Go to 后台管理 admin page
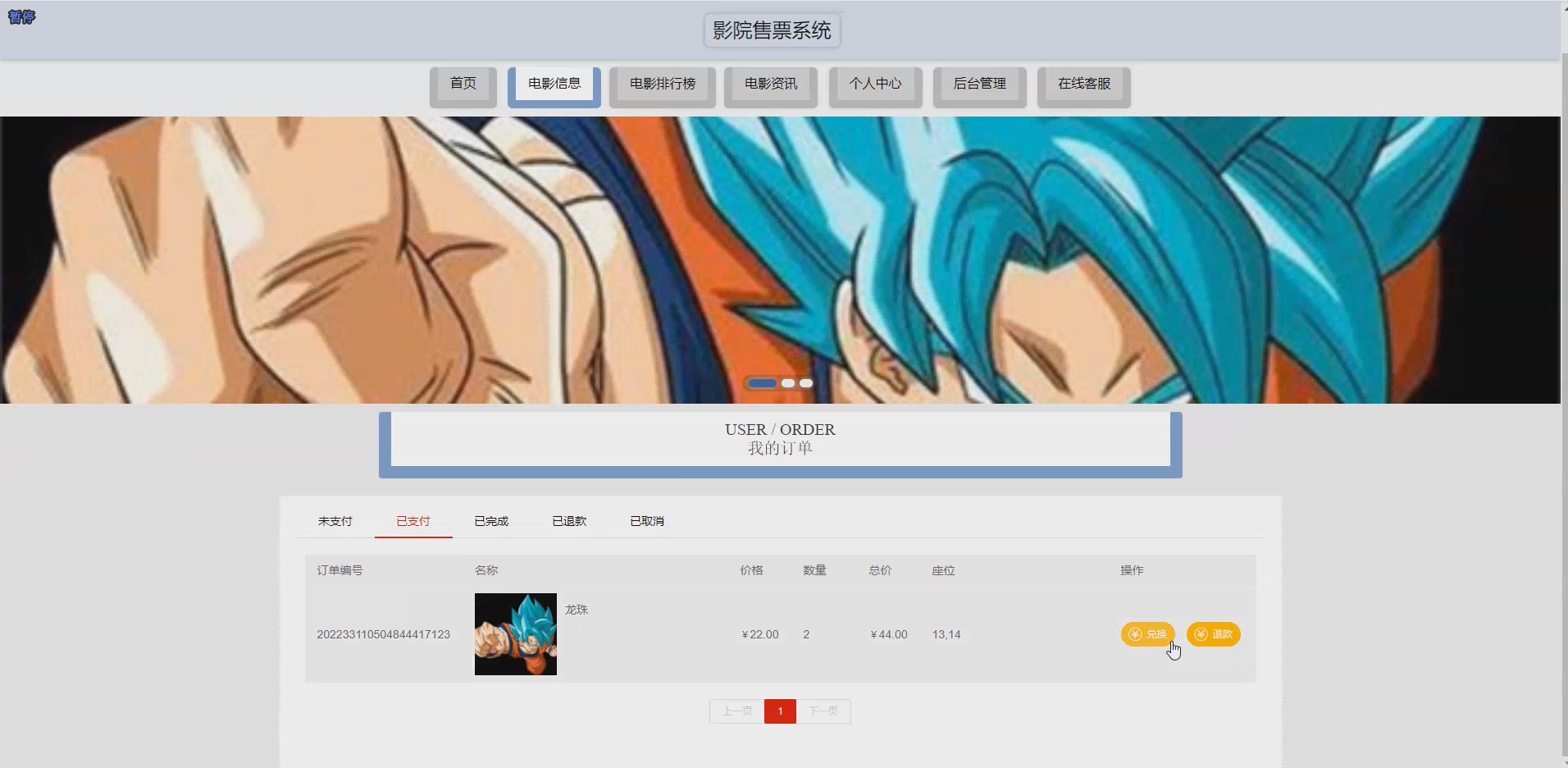1568x768 pixels. [x=979, y=87]
